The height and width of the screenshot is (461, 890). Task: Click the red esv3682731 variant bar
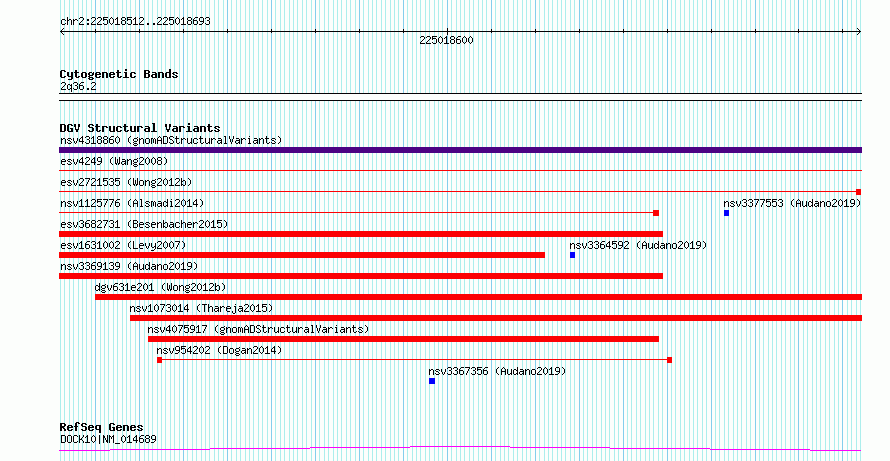[361, 234]
